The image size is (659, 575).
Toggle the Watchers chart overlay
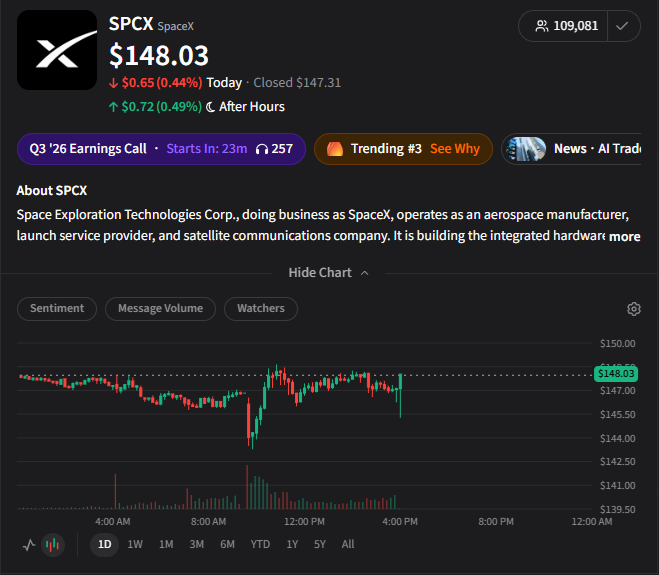[261, 309]
